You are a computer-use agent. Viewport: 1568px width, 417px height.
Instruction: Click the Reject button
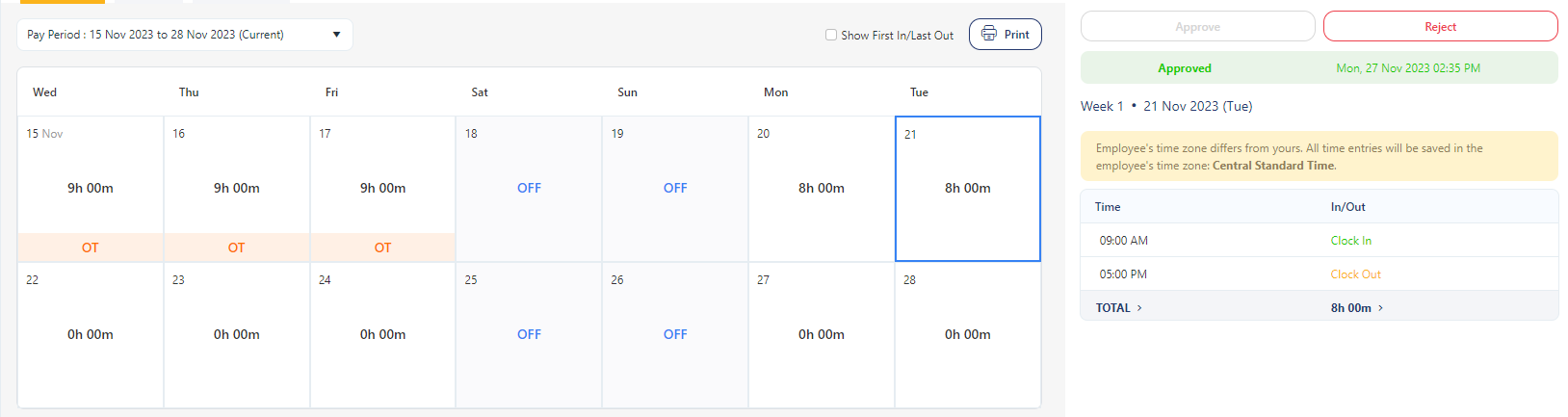[1440, 27]
